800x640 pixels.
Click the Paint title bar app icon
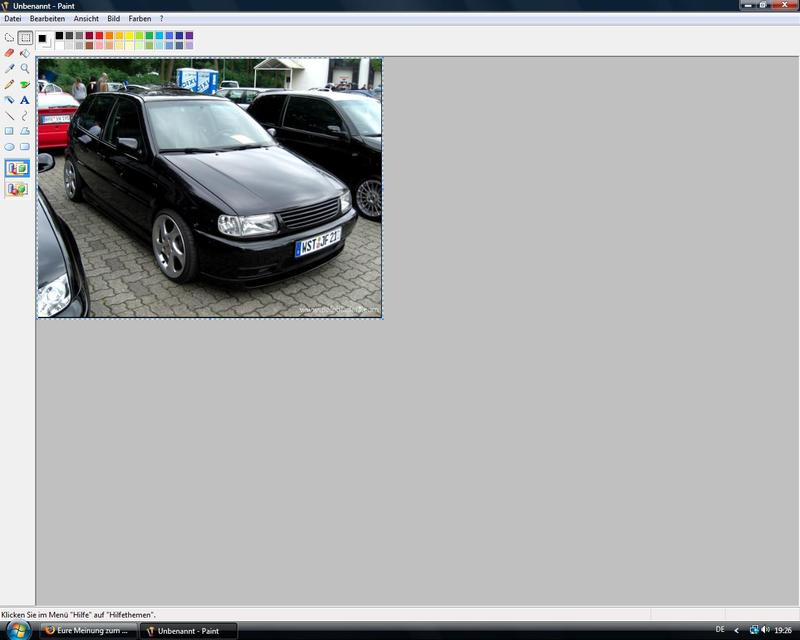(x=6, y=6)
